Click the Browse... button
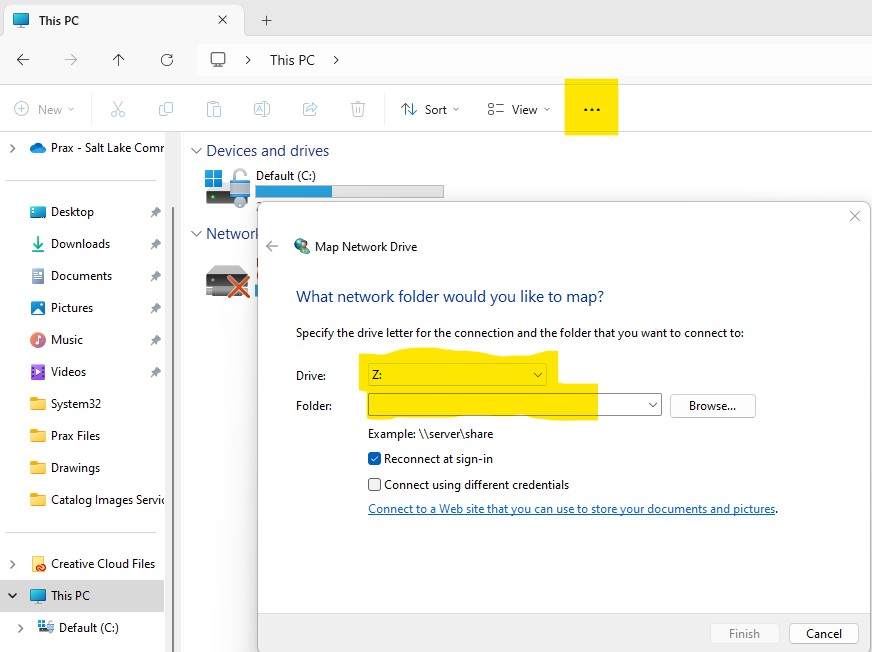 (x=712, y=406)
